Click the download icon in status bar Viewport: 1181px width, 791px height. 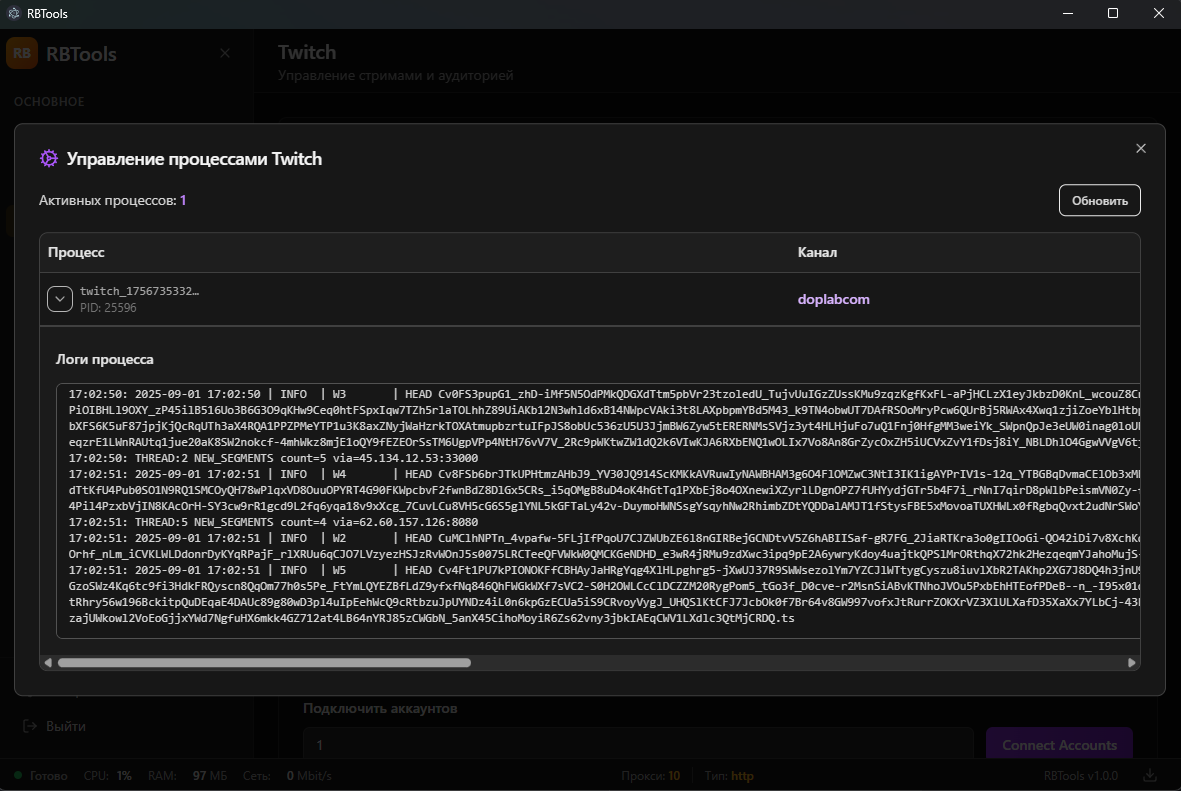coord(1150,776)
